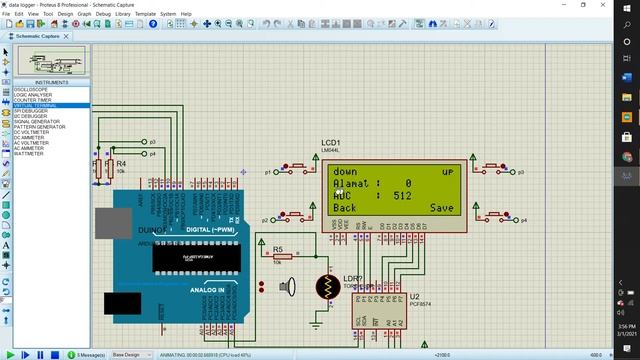Click the schematic overview thumbnail

click(51, 60)
